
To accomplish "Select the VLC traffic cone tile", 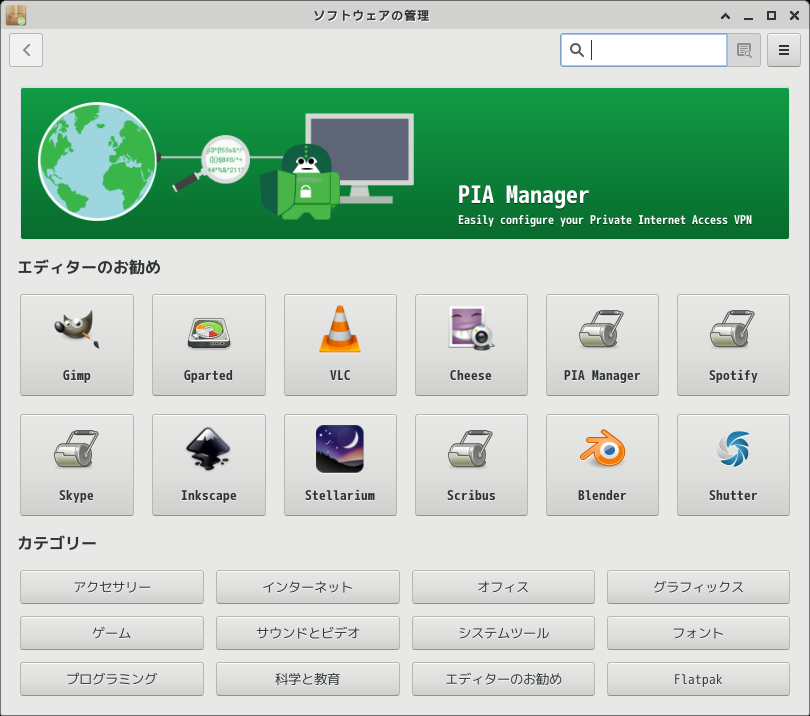I will click(340, 345).
